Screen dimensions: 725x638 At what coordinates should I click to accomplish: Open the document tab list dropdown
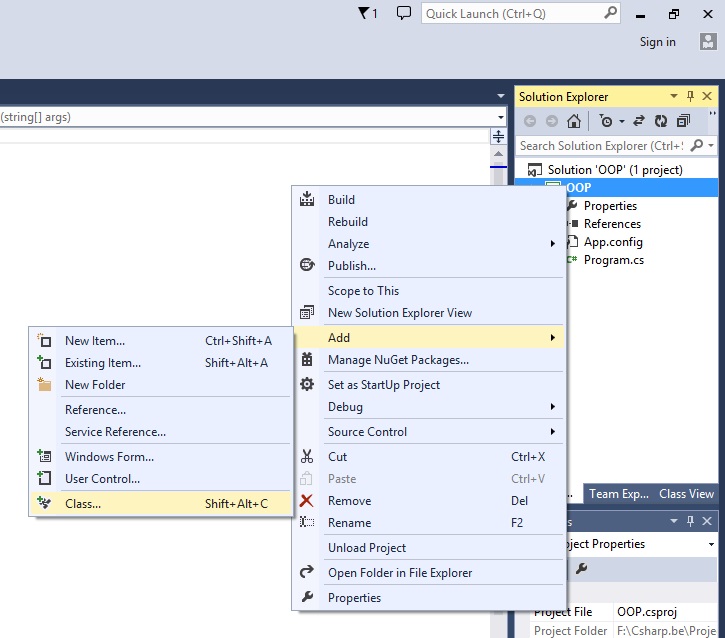(501, 96)
